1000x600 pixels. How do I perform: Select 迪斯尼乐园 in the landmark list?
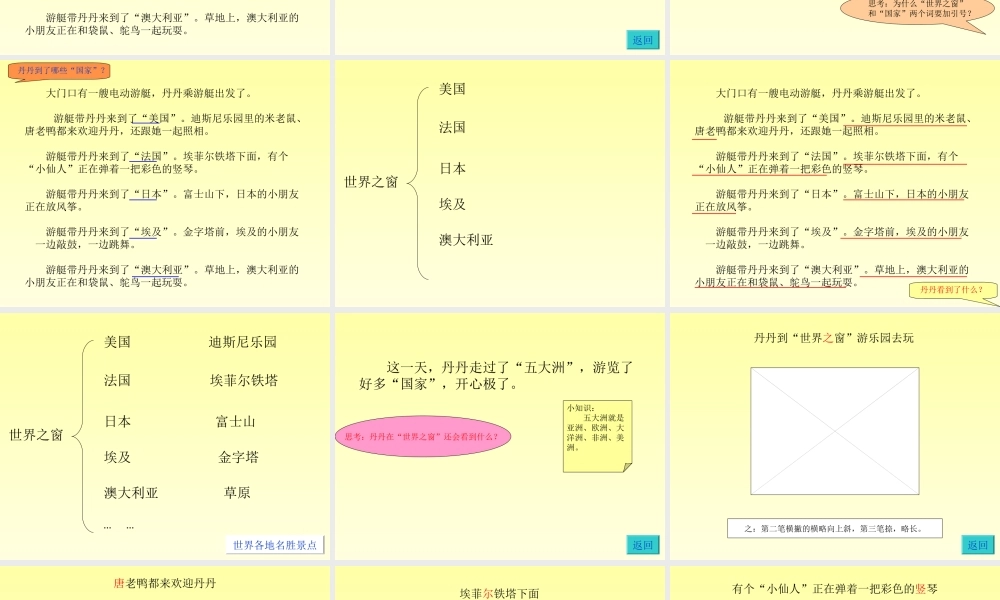click(243, 342)
